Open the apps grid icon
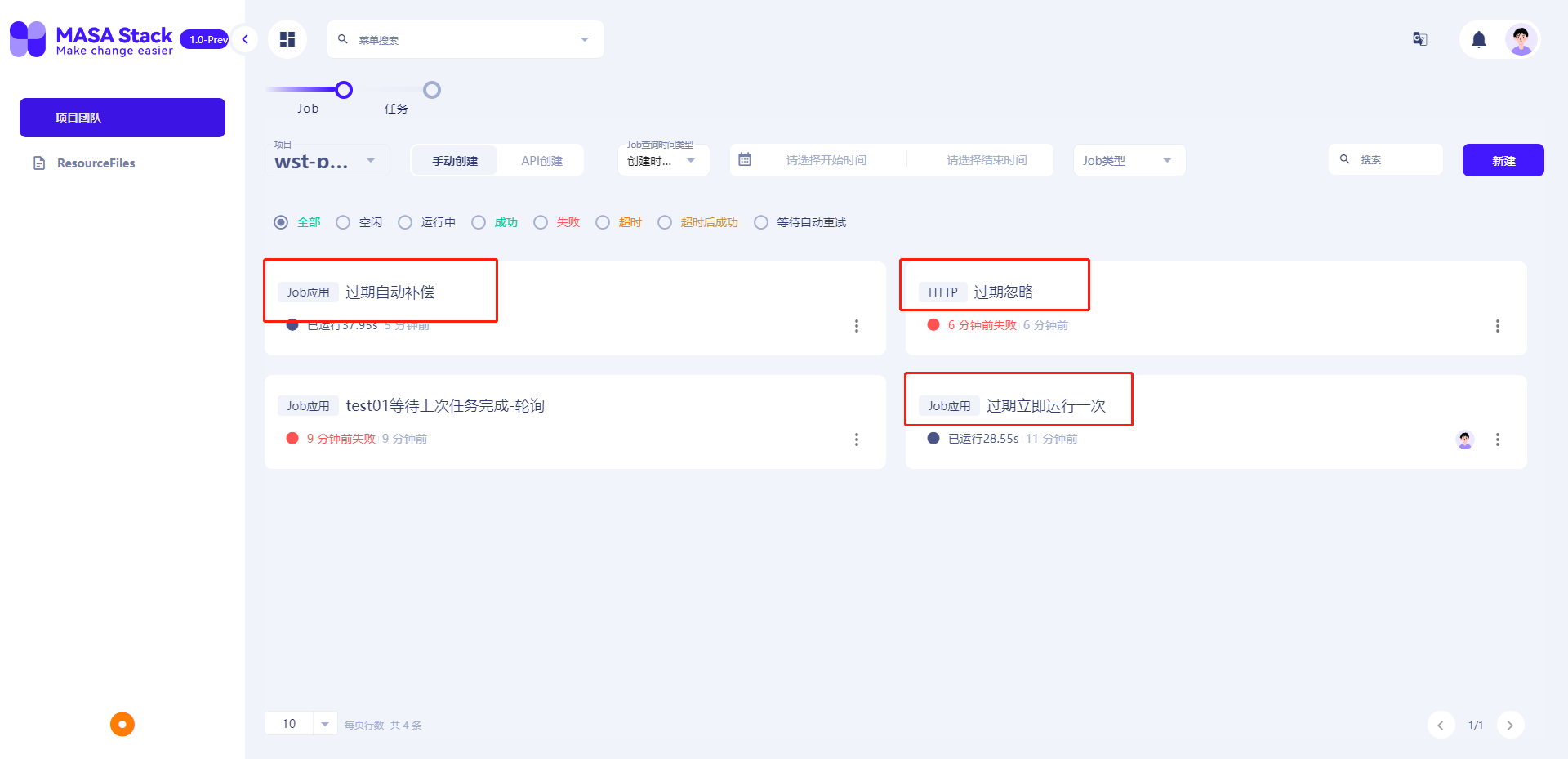The width and height of the screenshot is (1568, 759). [x=287, y=39]
